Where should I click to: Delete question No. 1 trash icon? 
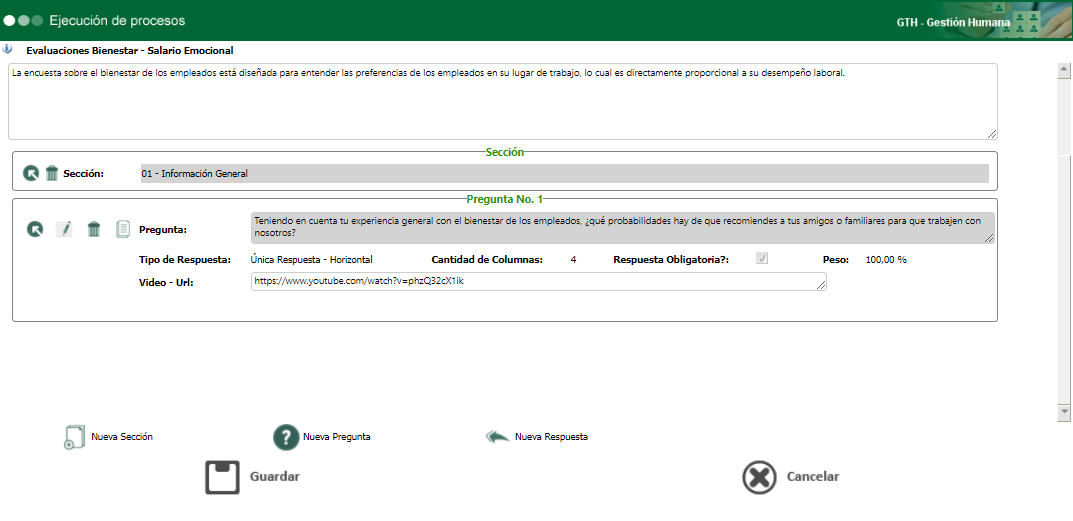[94, 229]
